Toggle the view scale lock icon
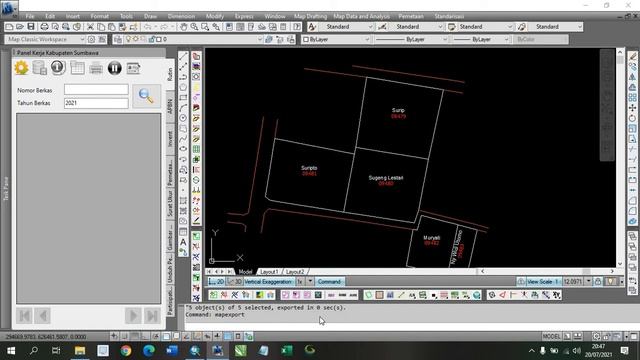This screenshot has width=640, height=360. (x=598, y=282)
